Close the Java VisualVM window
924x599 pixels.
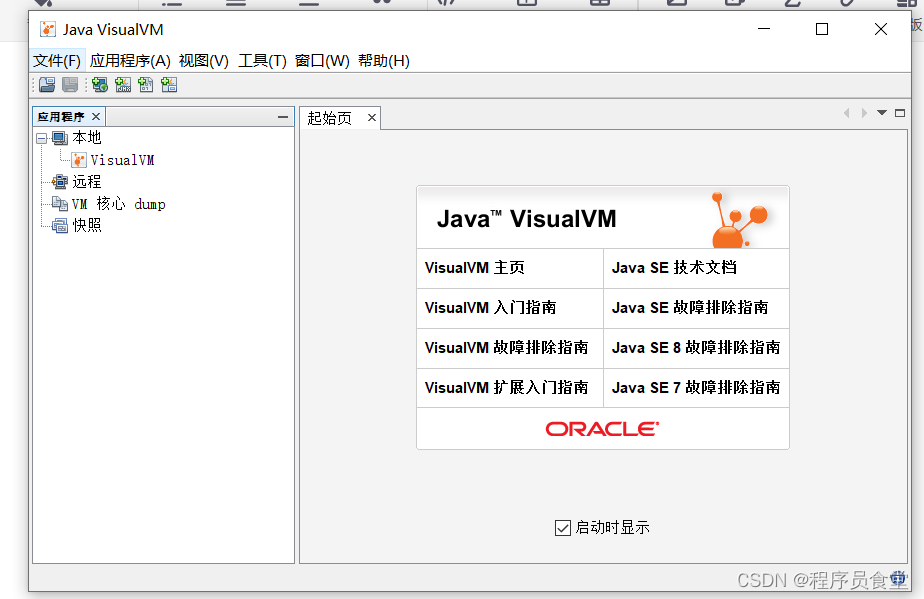(881, 29)
